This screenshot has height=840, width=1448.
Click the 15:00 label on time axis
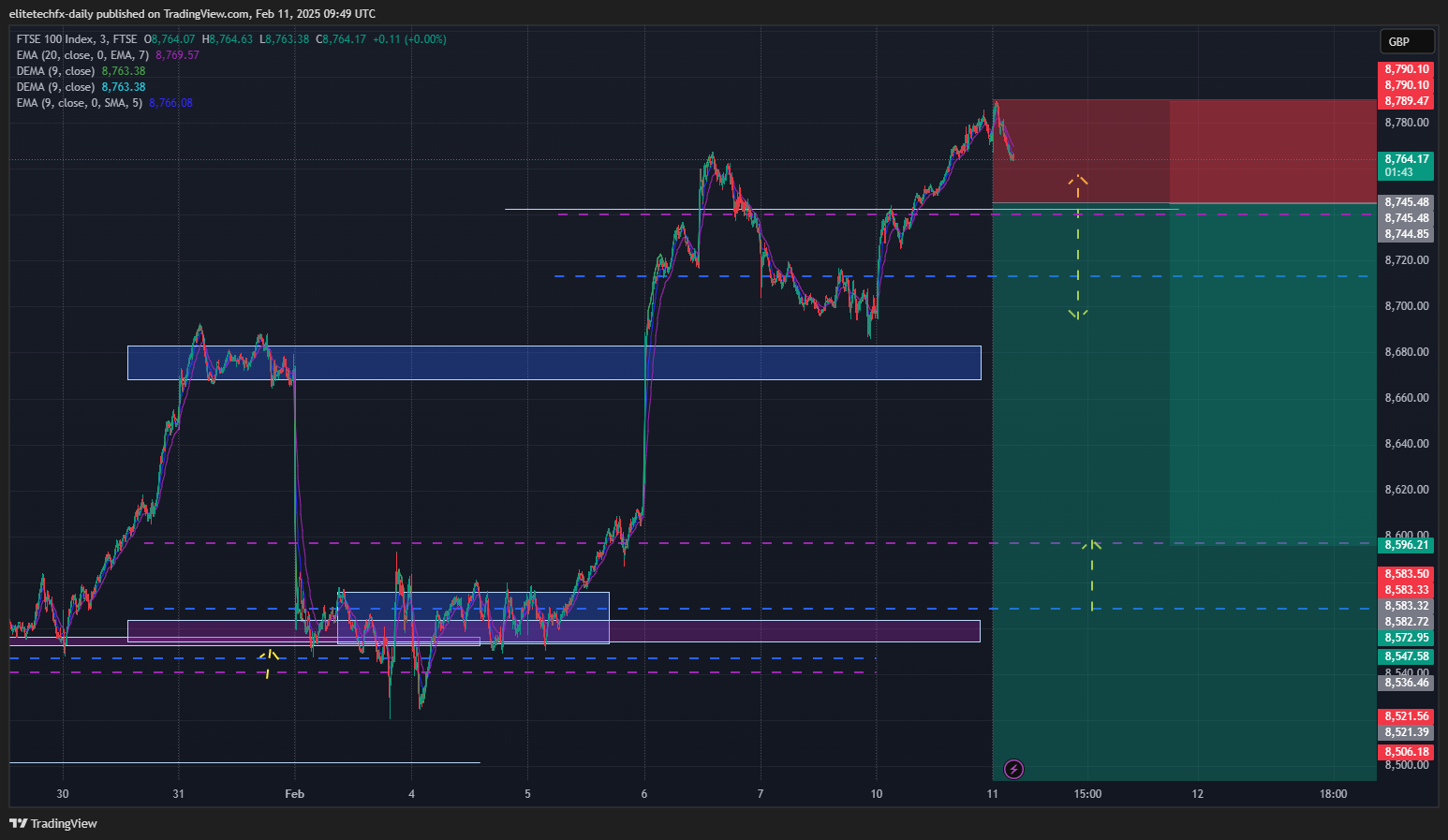point(1087,794)
